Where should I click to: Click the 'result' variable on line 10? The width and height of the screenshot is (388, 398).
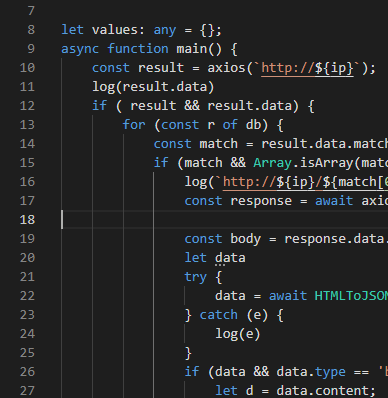(x=161, y=68)
